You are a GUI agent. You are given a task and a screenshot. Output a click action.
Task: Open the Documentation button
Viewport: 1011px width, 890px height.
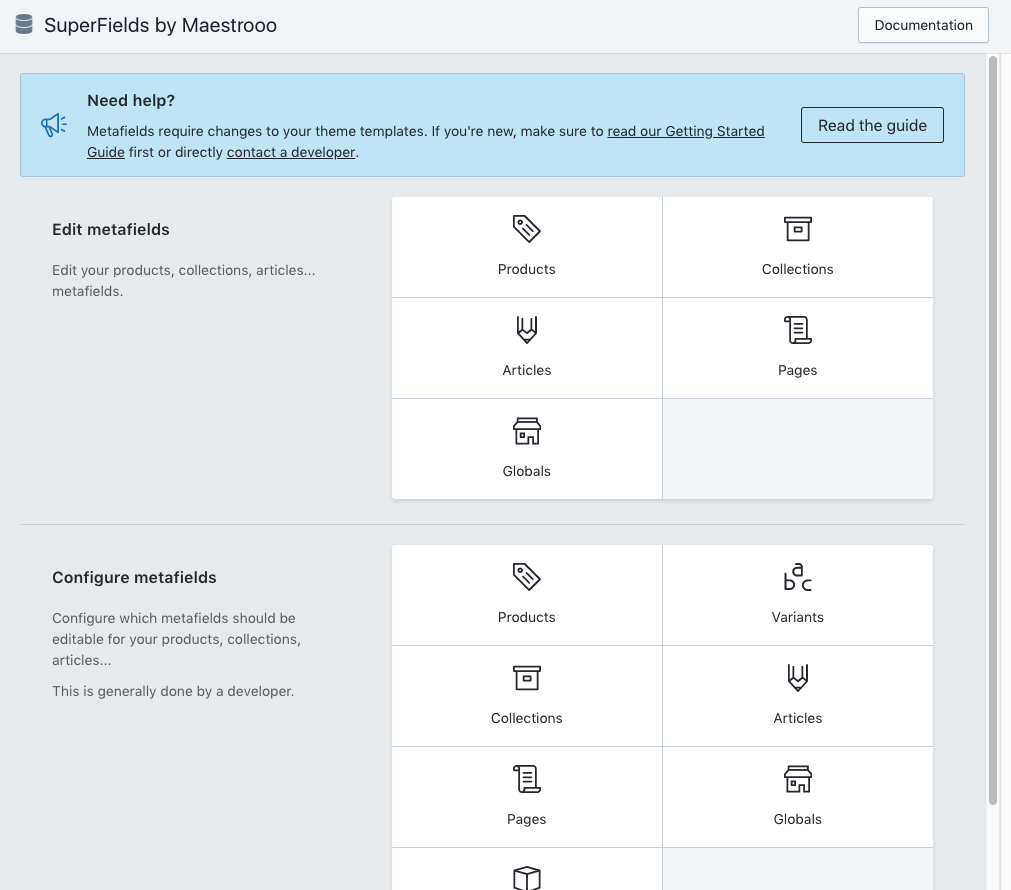click(x=923, y=25)
